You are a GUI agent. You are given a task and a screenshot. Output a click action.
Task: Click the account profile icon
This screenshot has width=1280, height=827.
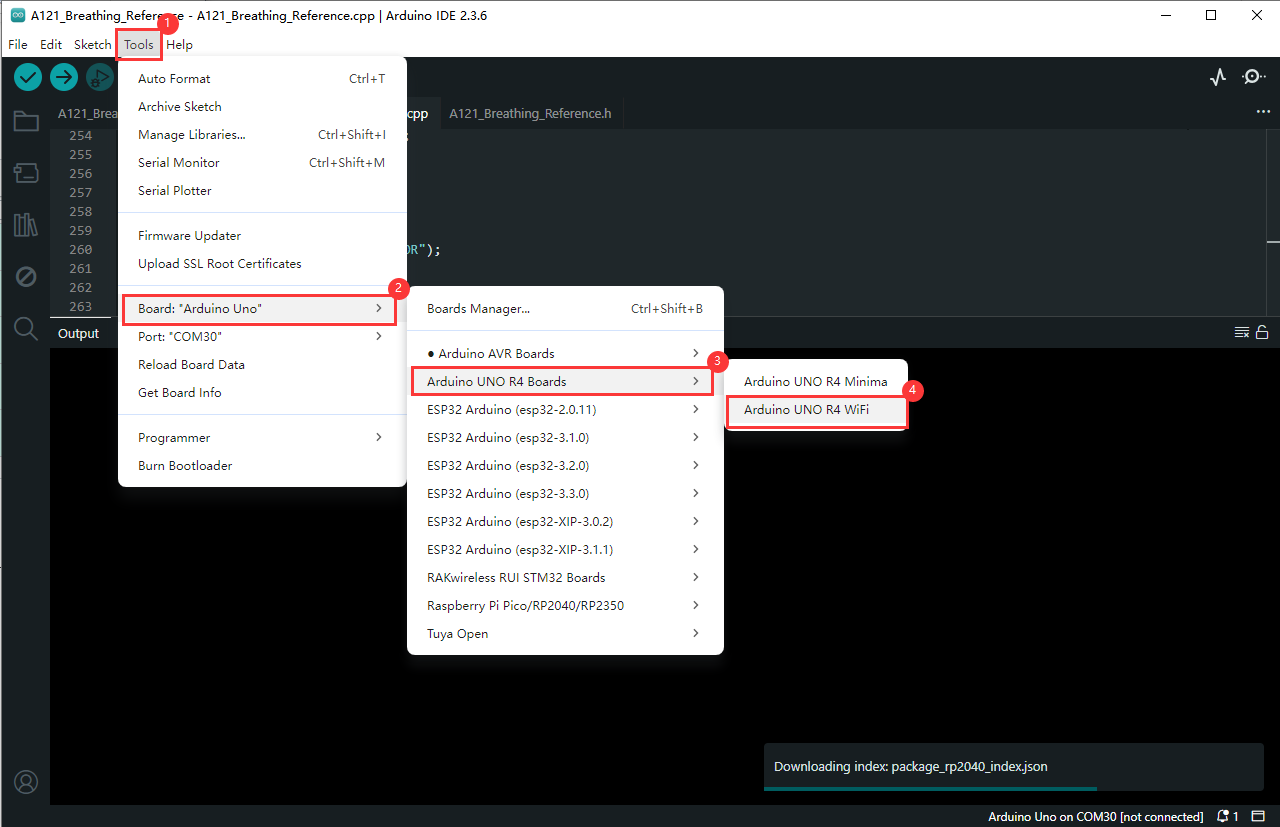pyautogui.click(x=26, y=781)
